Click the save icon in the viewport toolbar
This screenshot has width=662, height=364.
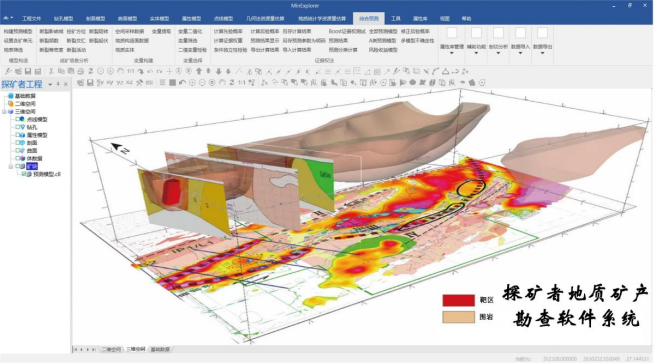point(90,83)
